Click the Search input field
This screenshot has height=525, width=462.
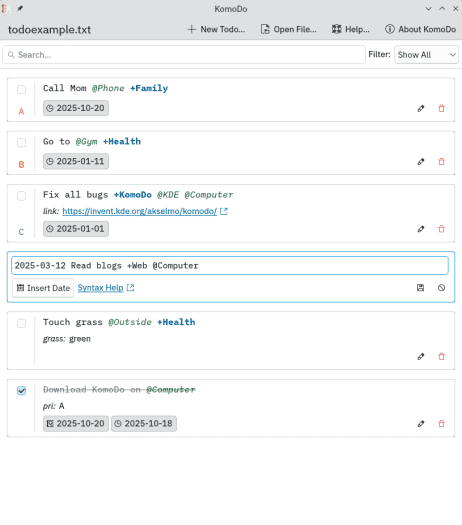tap(184, 55)
